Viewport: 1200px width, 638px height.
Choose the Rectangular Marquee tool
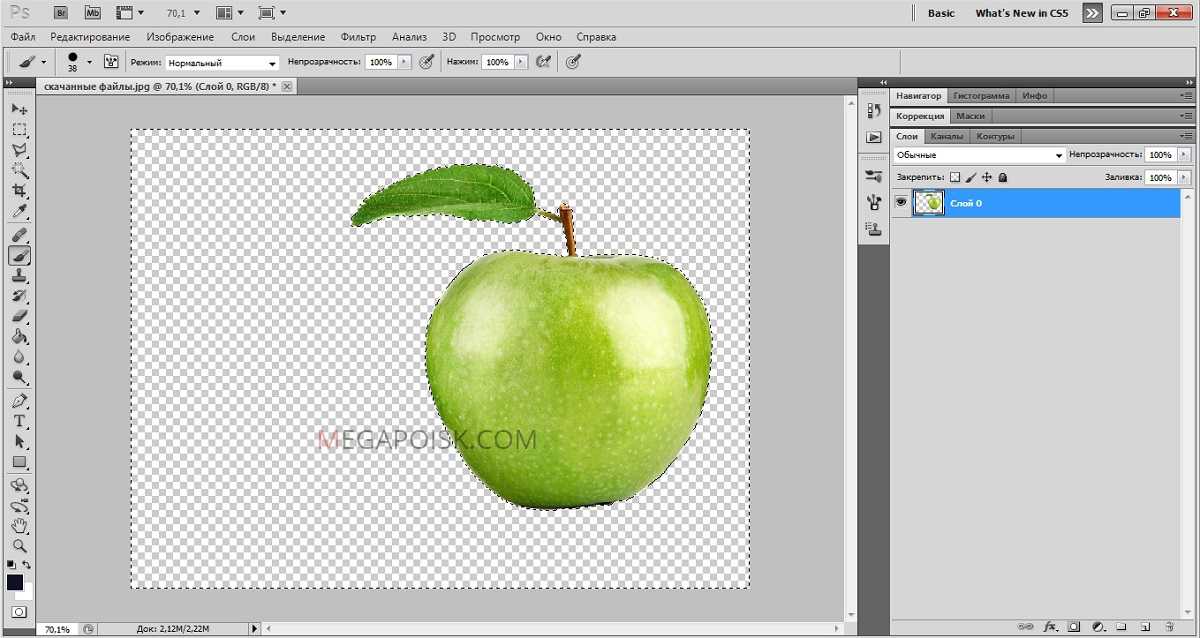click(19, 129)
